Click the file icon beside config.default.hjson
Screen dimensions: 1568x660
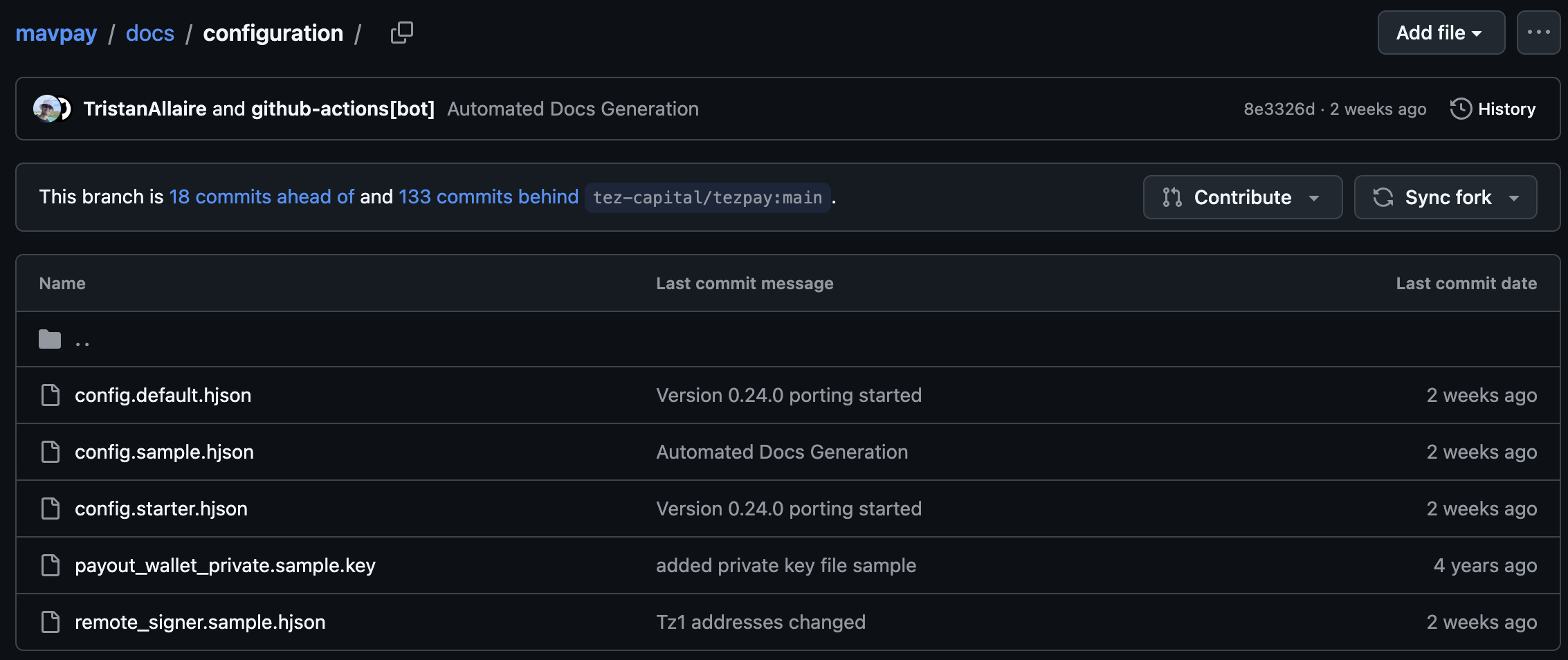[51, 395]
